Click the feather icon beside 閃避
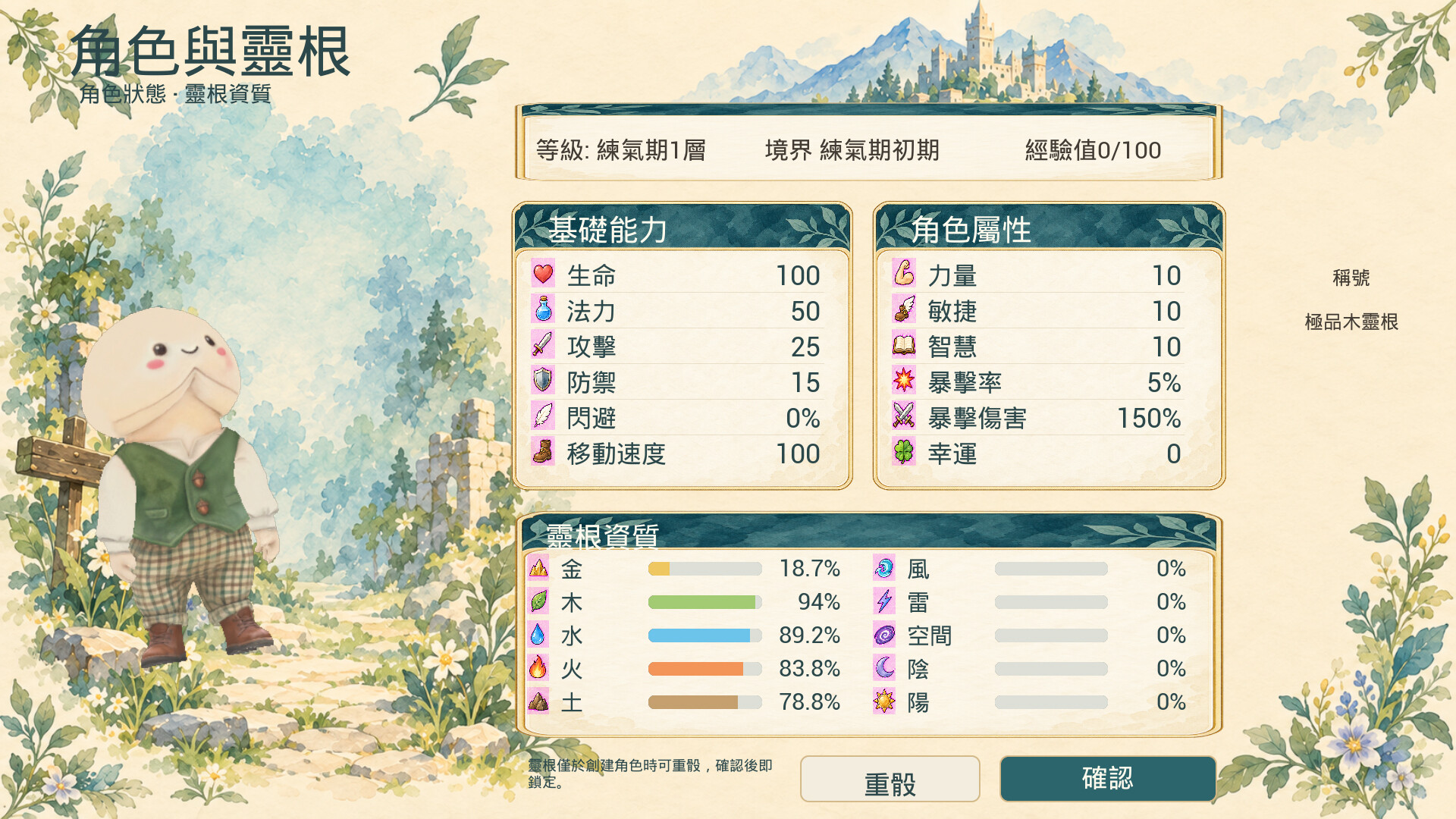The width and height of the screenshot is (1456, 819). point(543,416)
